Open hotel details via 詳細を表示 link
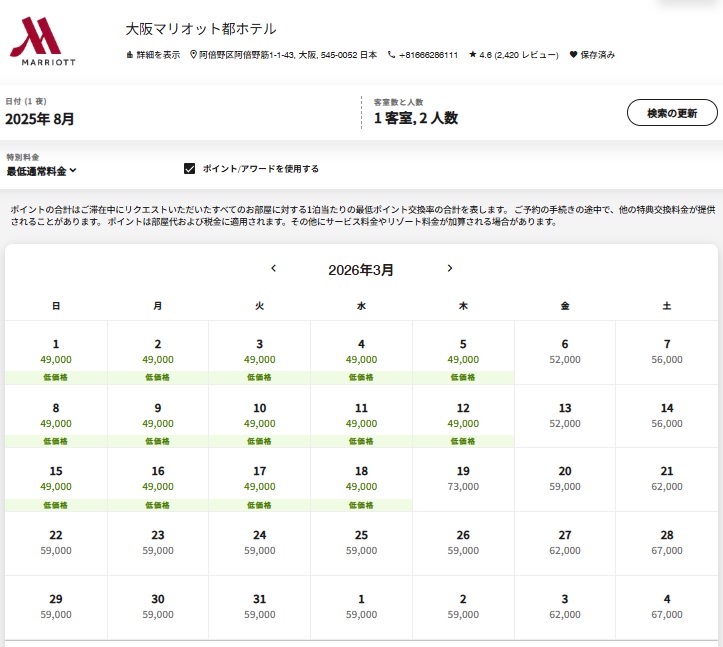 (153, 55)
